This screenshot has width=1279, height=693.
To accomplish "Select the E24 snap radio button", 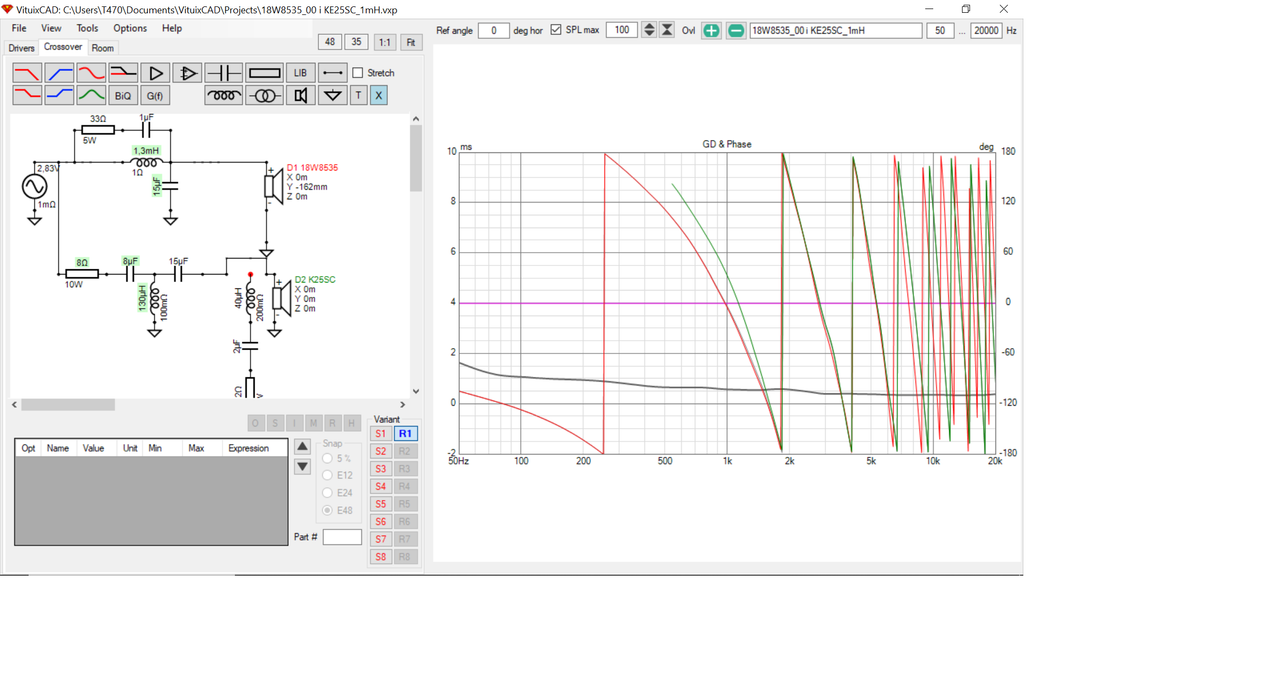I will coord(327,493).
